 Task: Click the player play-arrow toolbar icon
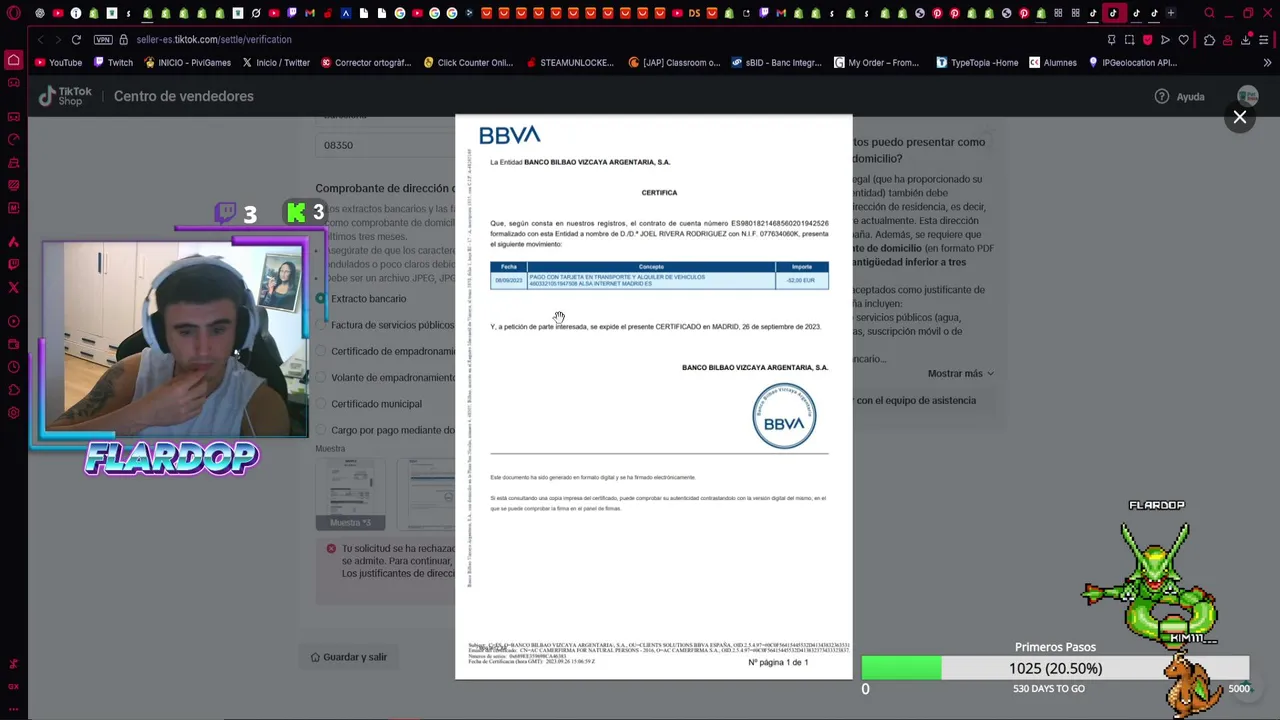click(1165, 40)
